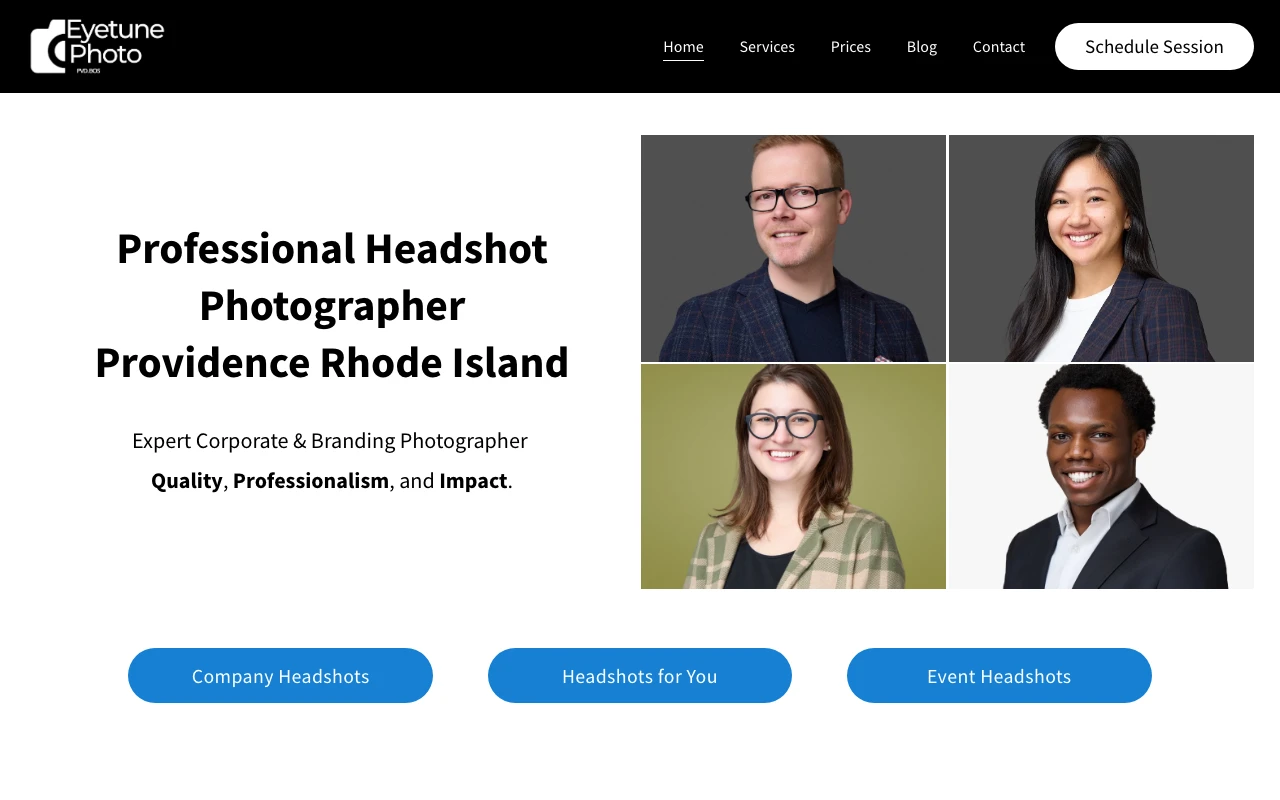This screenshot has width=1280, height=800.
Task: View headshot of woman on olive green background
Action: pos(793,476)
